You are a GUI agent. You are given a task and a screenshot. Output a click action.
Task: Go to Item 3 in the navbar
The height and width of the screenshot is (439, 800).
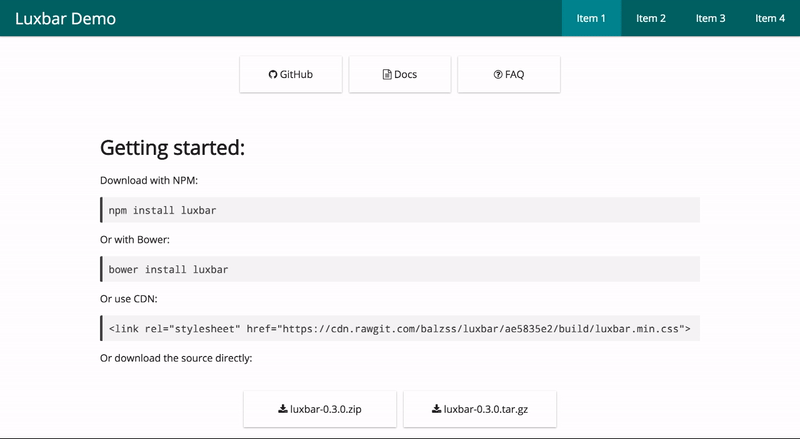710,18
